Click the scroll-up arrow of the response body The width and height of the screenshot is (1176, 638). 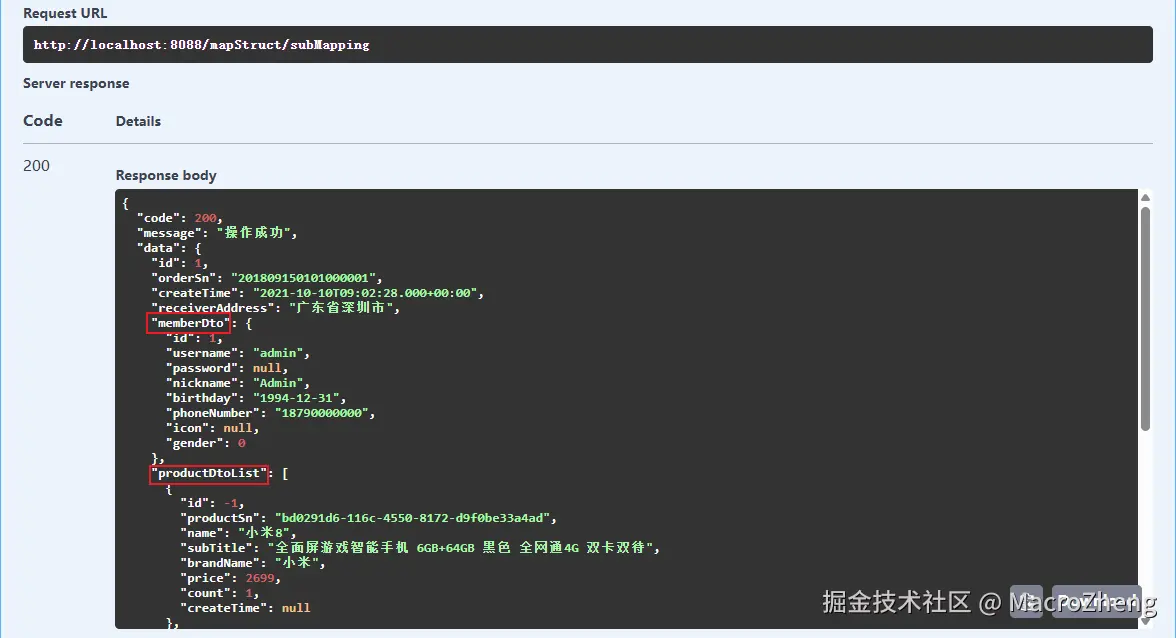pos(1145,198)
